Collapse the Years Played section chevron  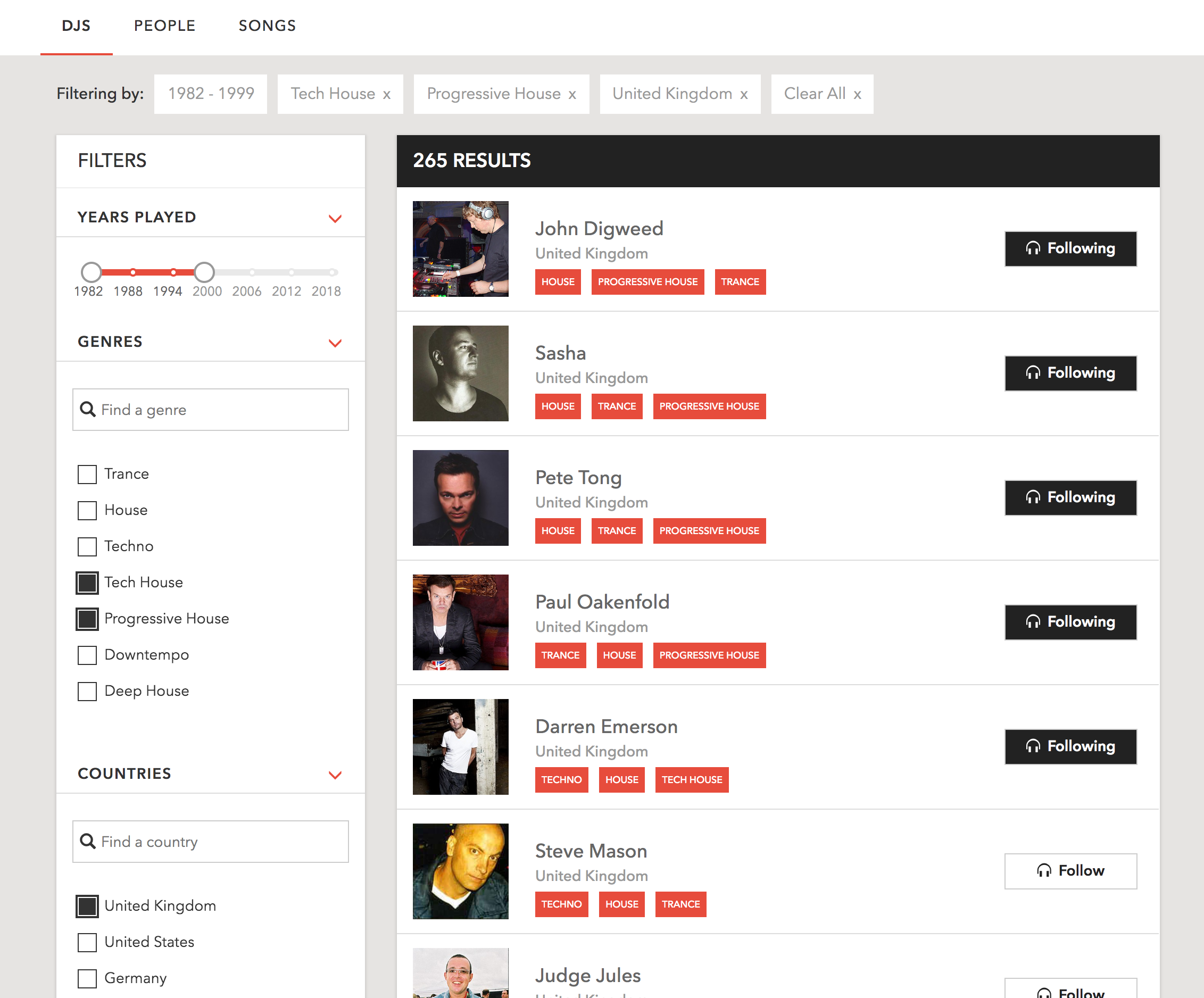point(335,219)
